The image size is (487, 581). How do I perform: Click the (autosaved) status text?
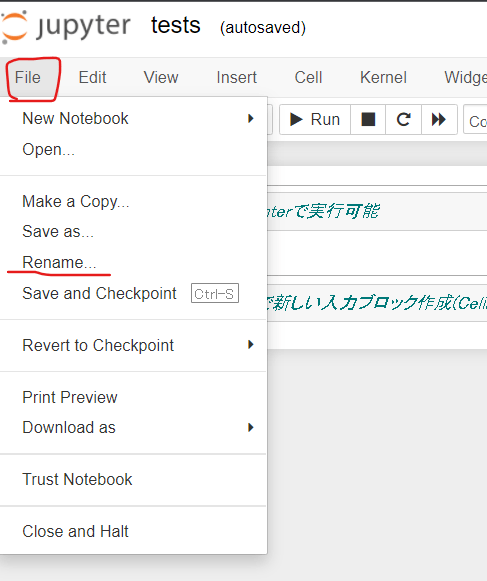coord(263,27)
